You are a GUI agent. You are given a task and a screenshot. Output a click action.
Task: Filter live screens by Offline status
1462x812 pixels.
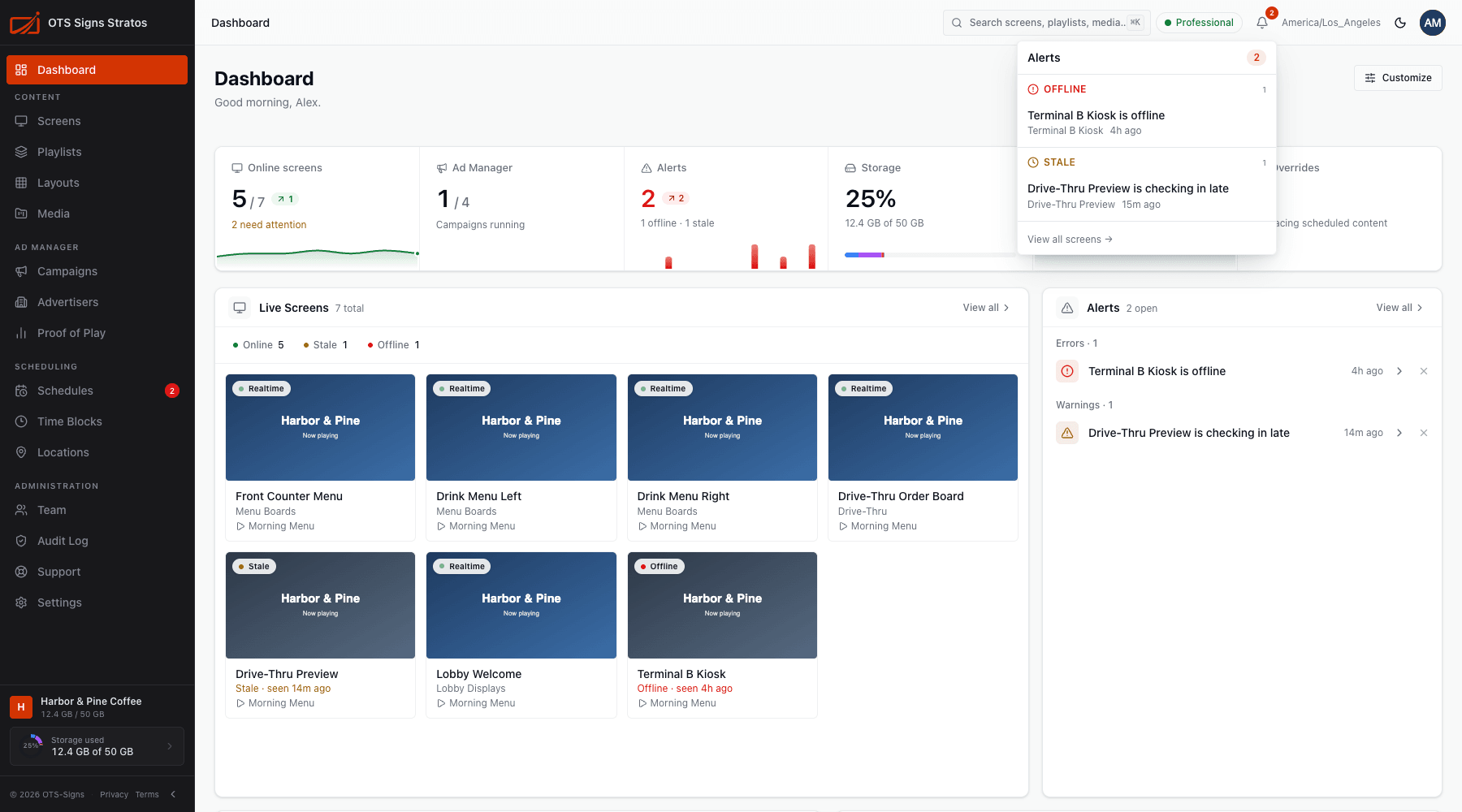point(393,345)
